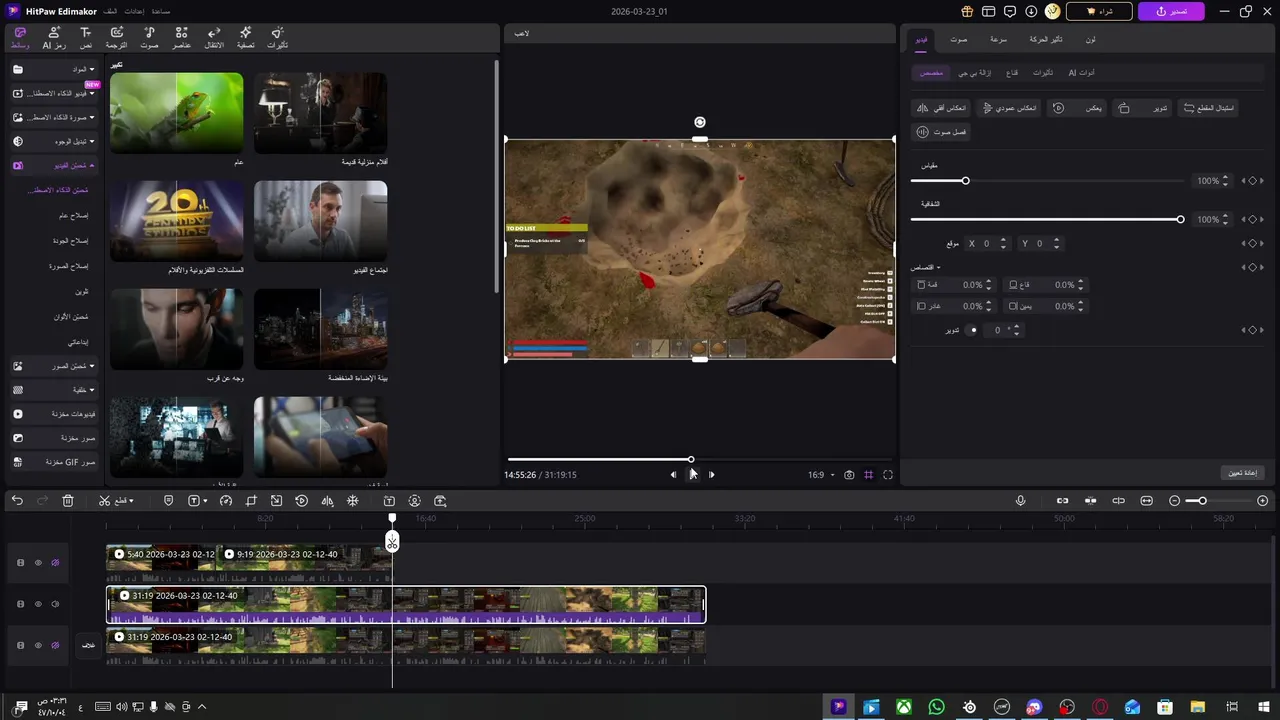
Task: Collapse the Video Enhancer (تحسين الفيديو) section
Action: (55, 165)
